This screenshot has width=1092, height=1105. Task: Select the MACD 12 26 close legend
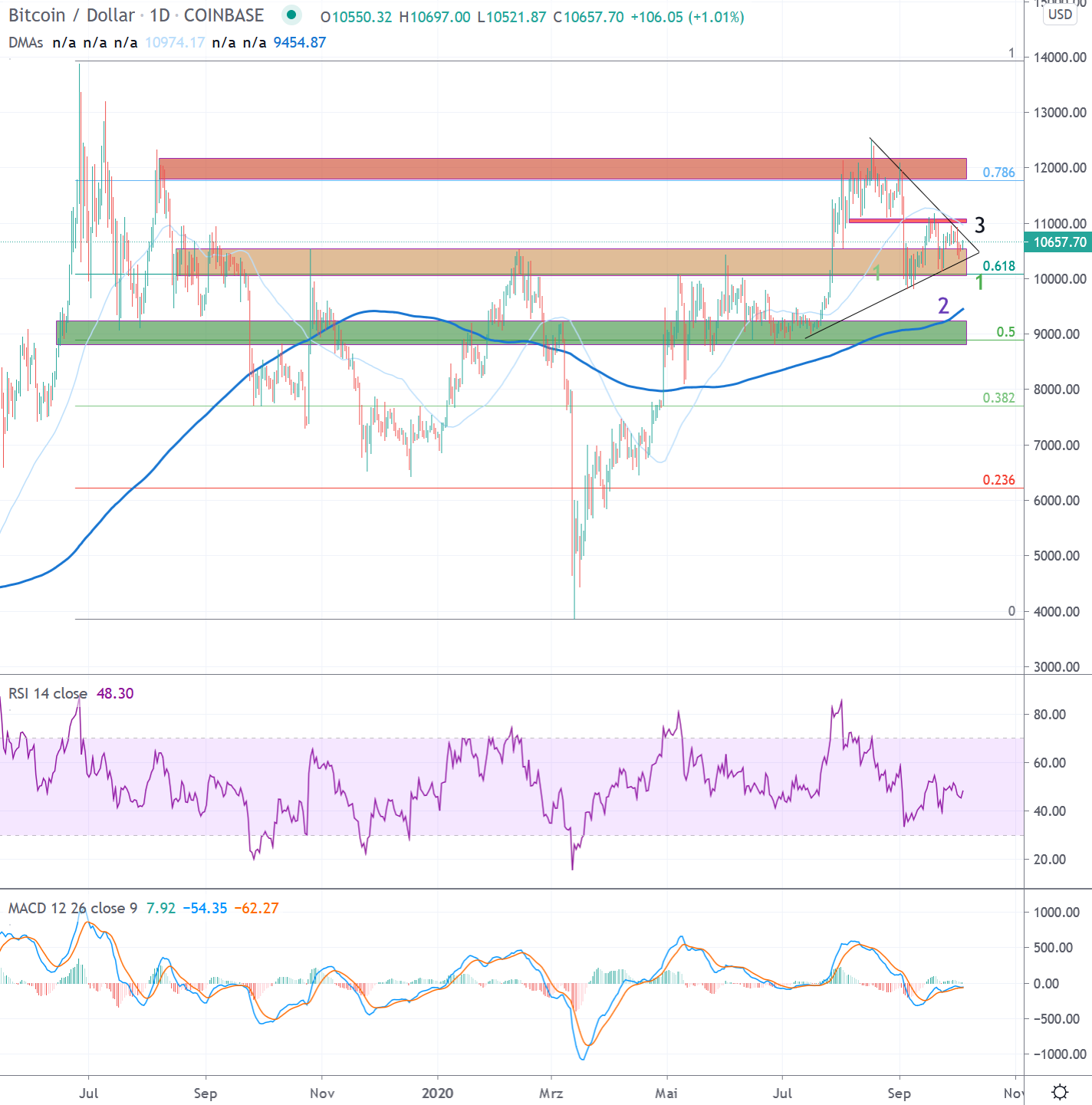click(x=72, y=908)
